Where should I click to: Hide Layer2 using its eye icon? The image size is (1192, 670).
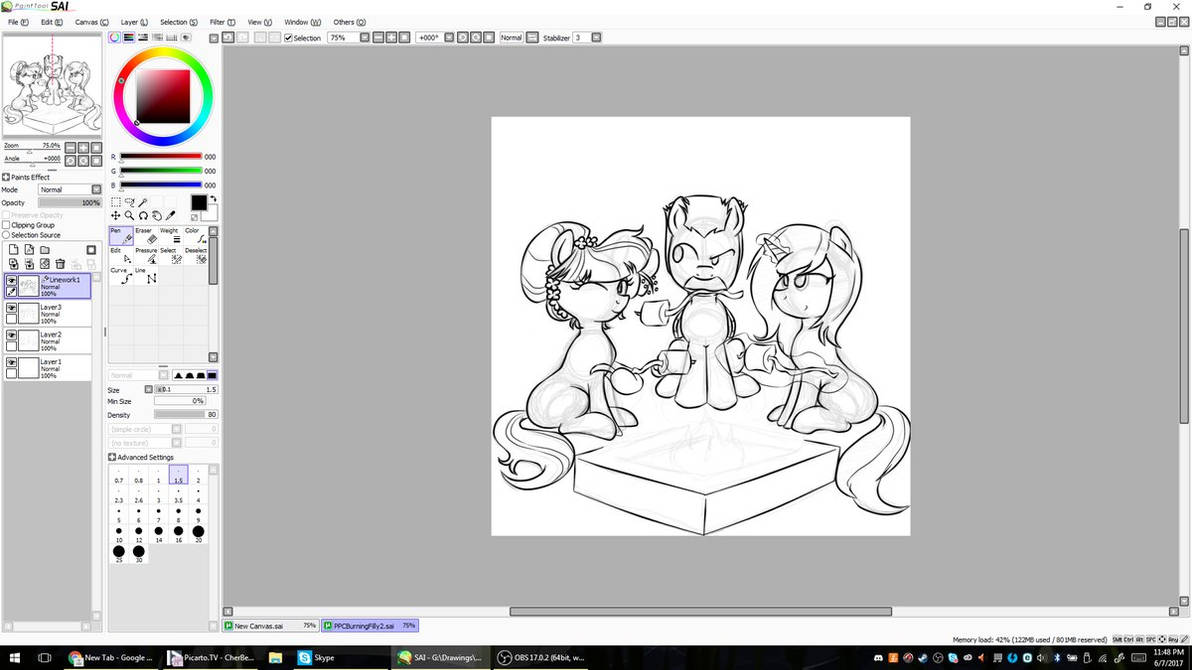click(x=11, y=335)
